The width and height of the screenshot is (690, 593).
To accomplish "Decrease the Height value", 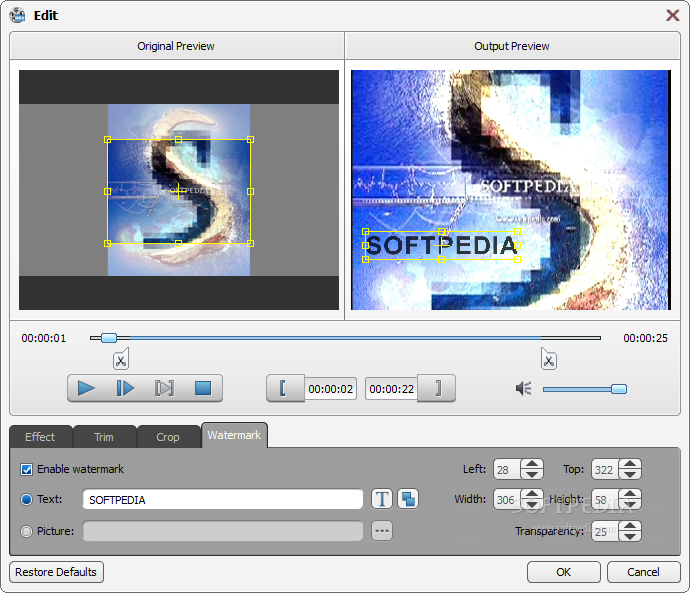I will pos(630,504).
